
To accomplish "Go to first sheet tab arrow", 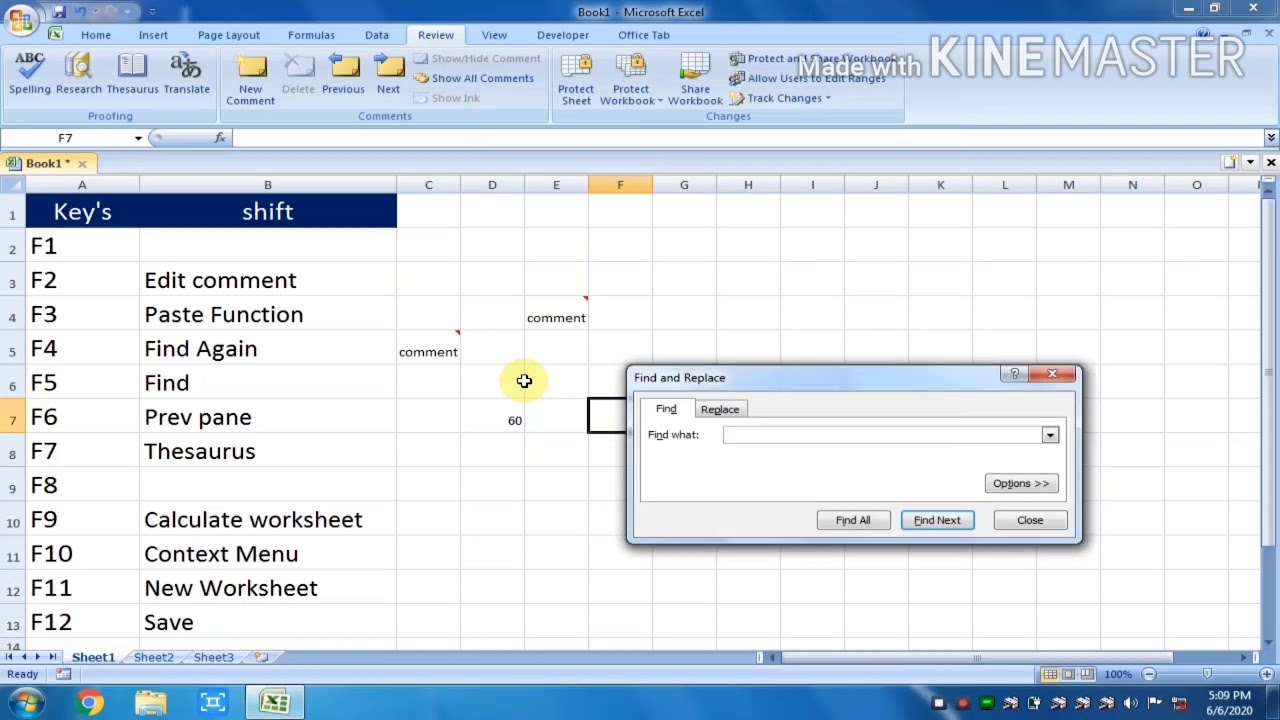I will (x=10, y=657).
